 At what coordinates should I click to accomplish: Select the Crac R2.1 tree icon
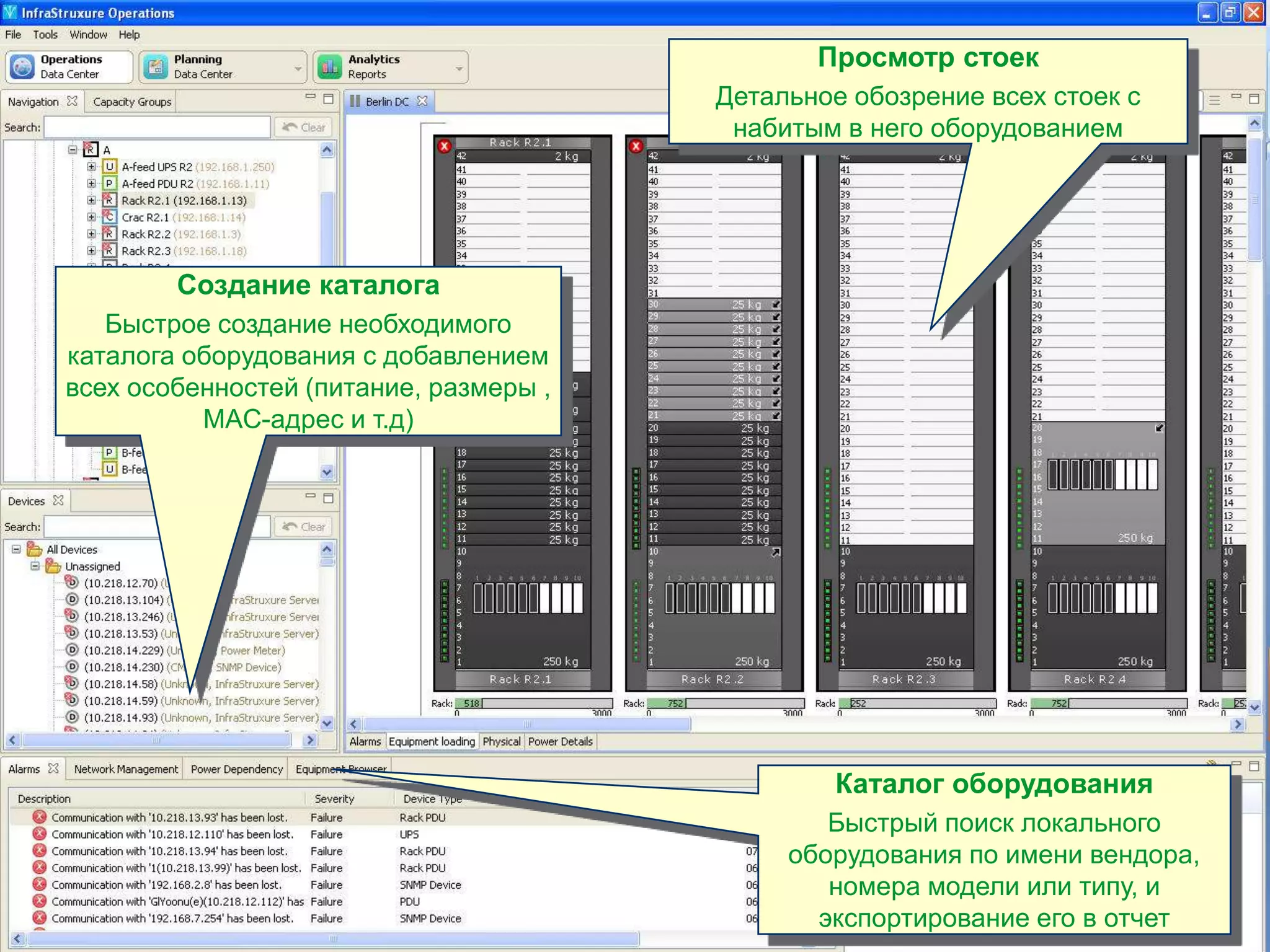coord(109,217)
